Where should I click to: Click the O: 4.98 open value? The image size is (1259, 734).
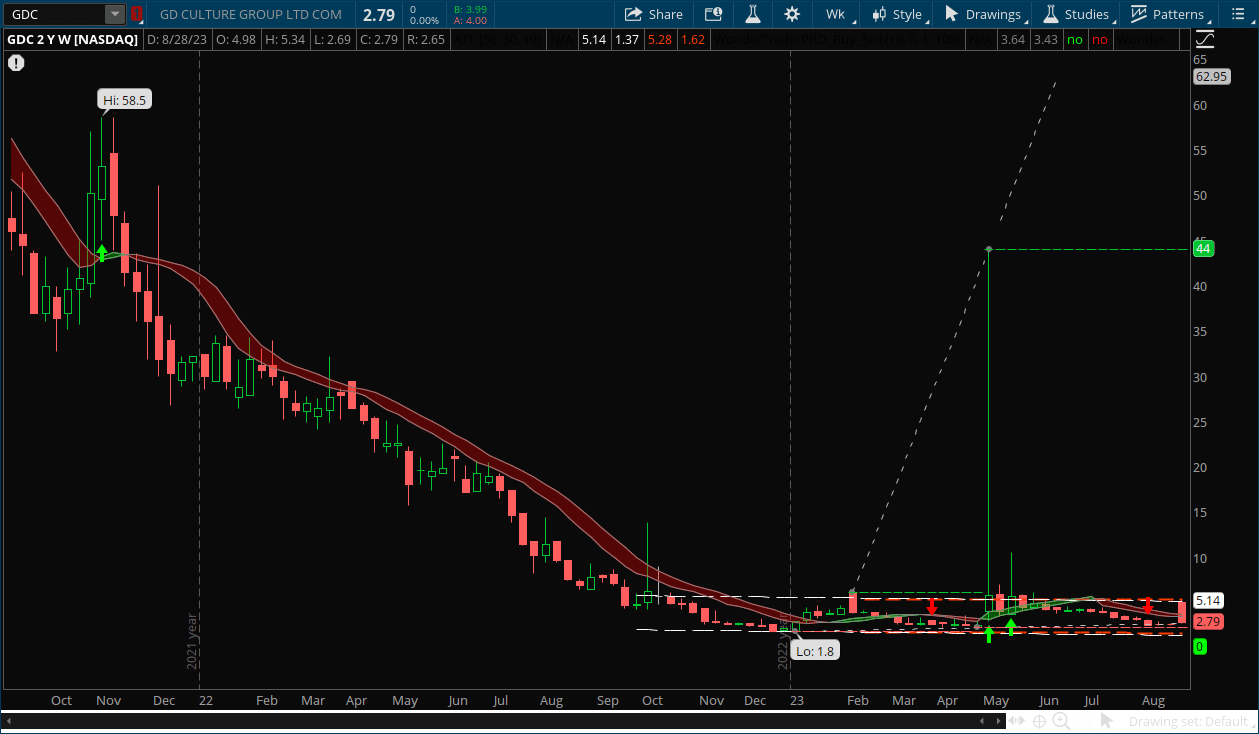click(x=236, y=39)
